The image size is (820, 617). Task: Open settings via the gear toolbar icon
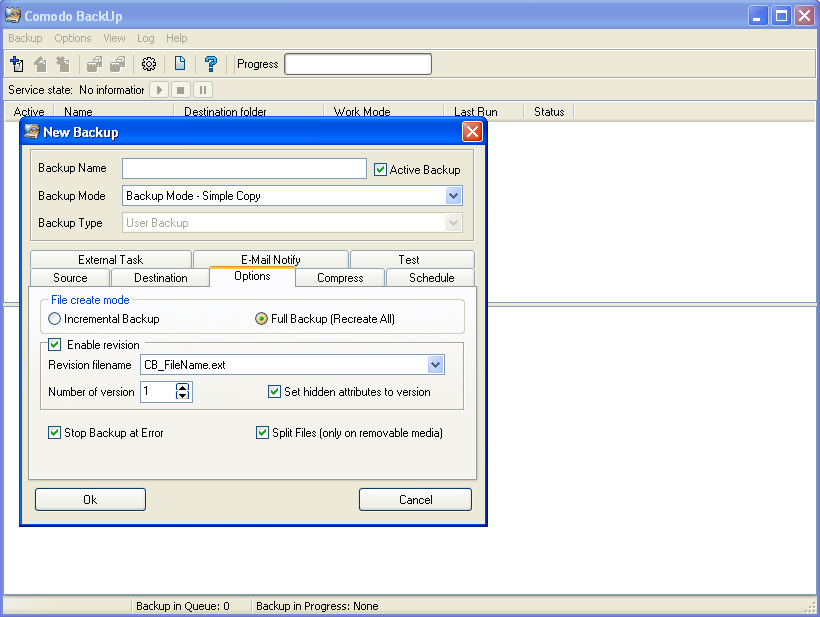click(x=149, y=64)
